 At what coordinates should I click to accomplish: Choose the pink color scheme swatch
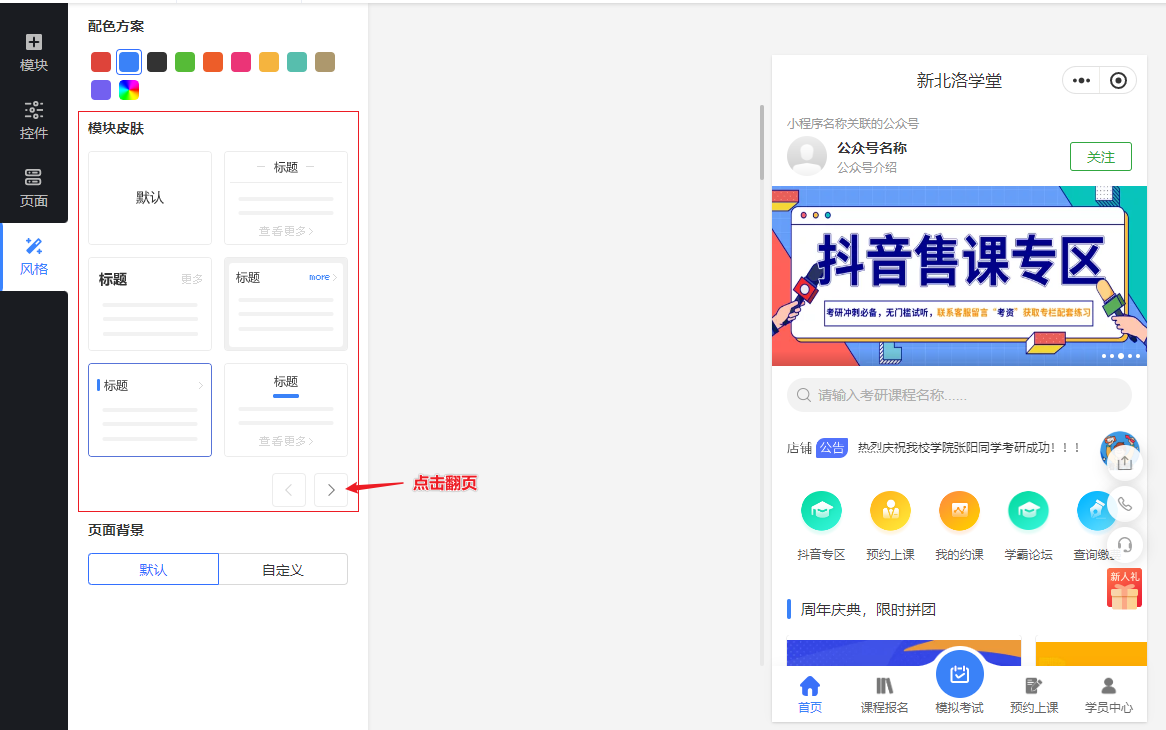coord(241,62)
